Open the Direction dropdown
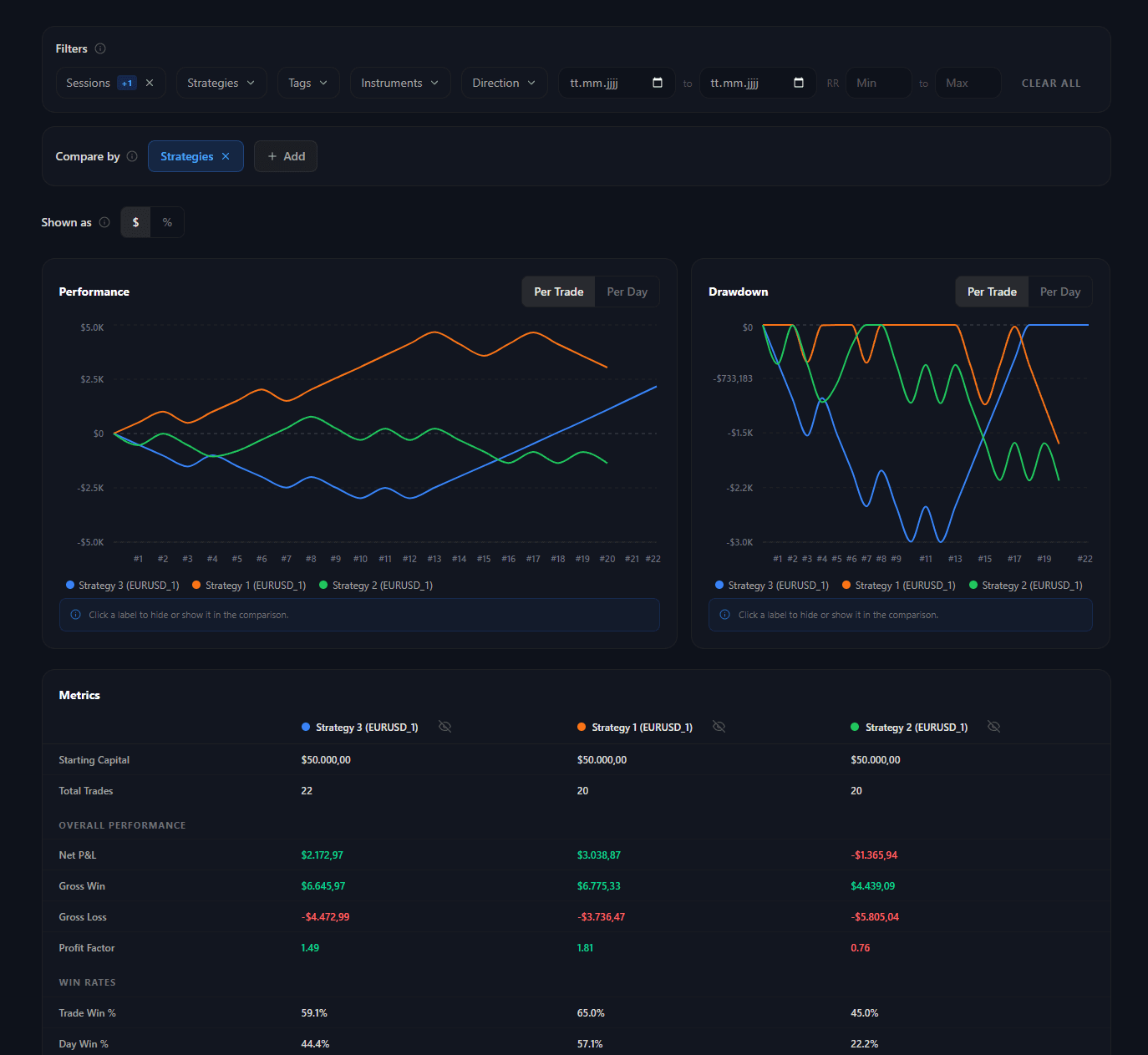Viewport: 1148px width, 1055px height. [504, 83]
